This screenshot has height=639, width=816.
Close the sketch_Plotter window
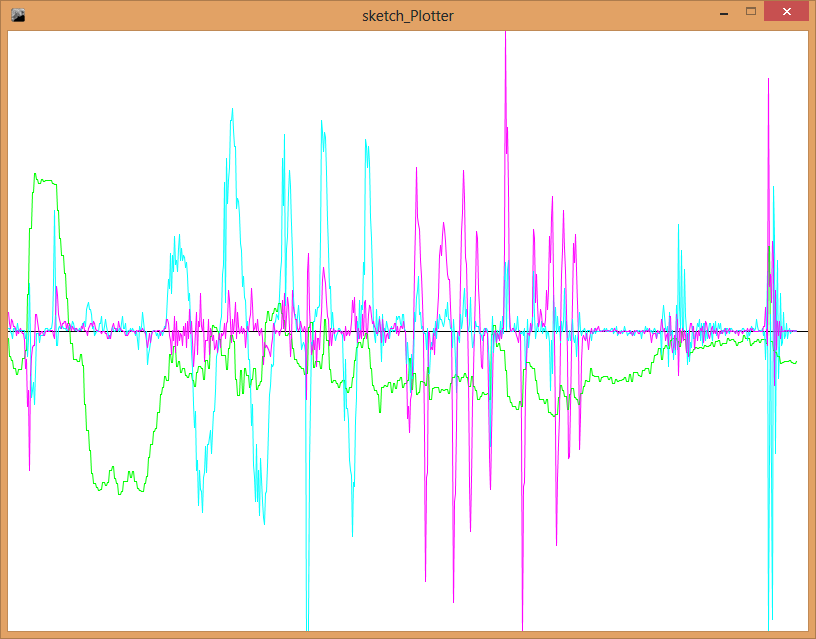tap(787, 12)
